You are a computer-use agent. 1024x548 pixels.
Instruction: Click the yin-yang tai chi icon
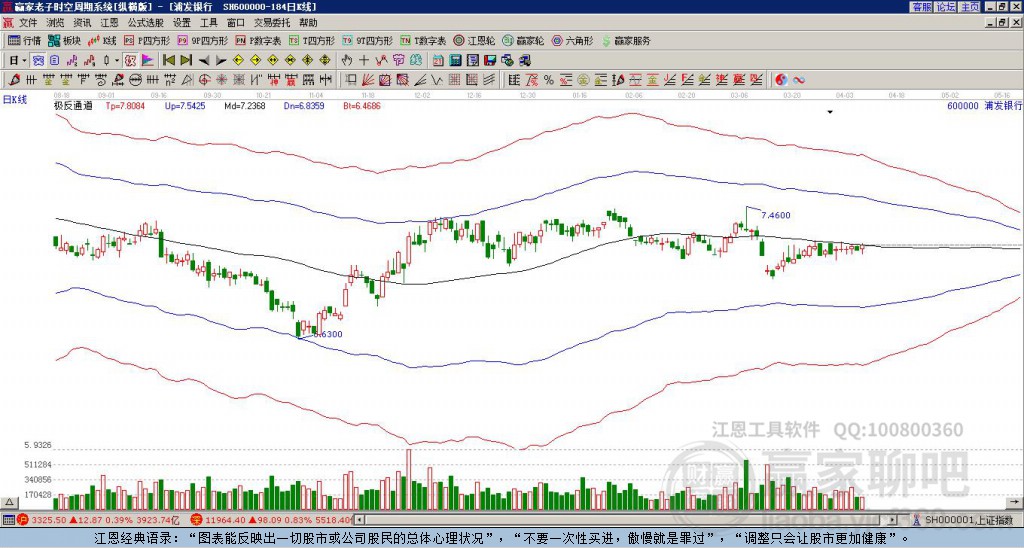click(781, 80)
